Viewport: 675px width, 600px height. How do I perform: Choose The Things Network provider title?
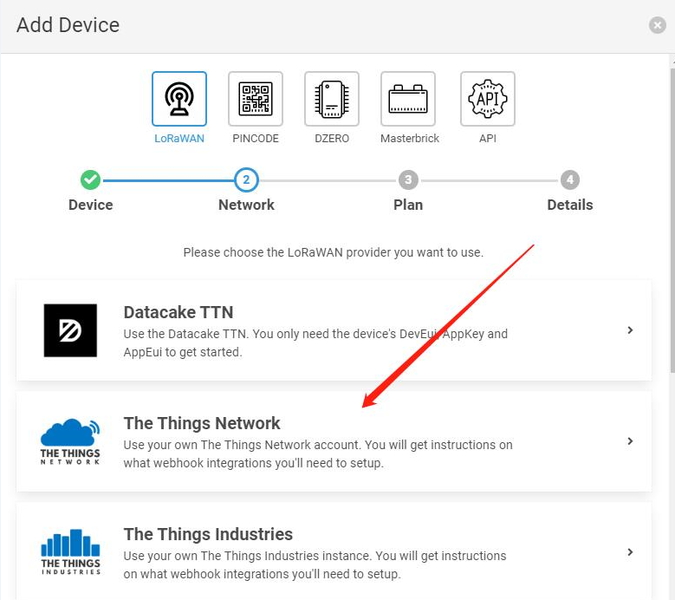click(x=202, y=424)
